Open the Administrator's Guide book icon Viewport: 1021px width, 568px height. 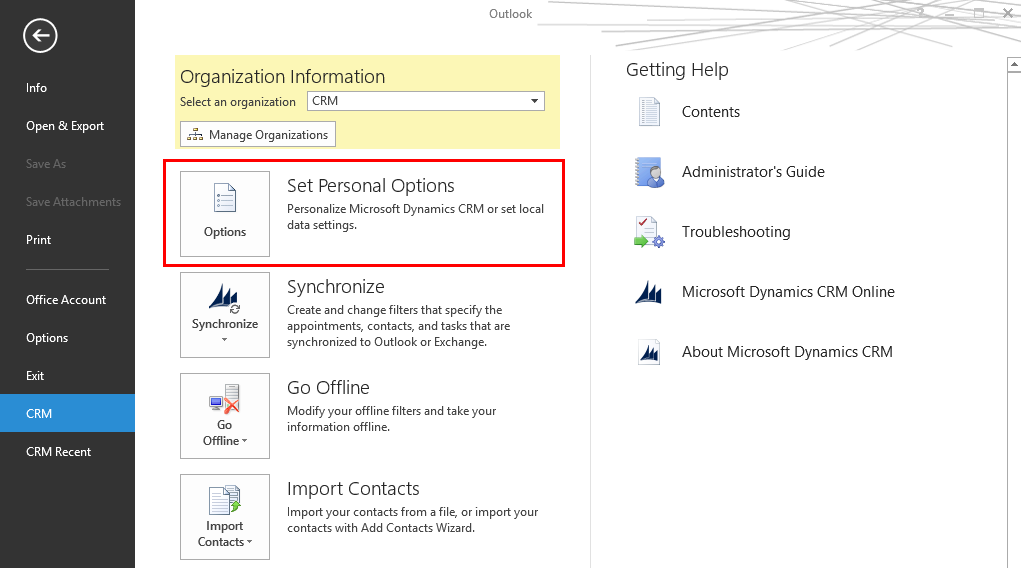click(x=649, y=172)
